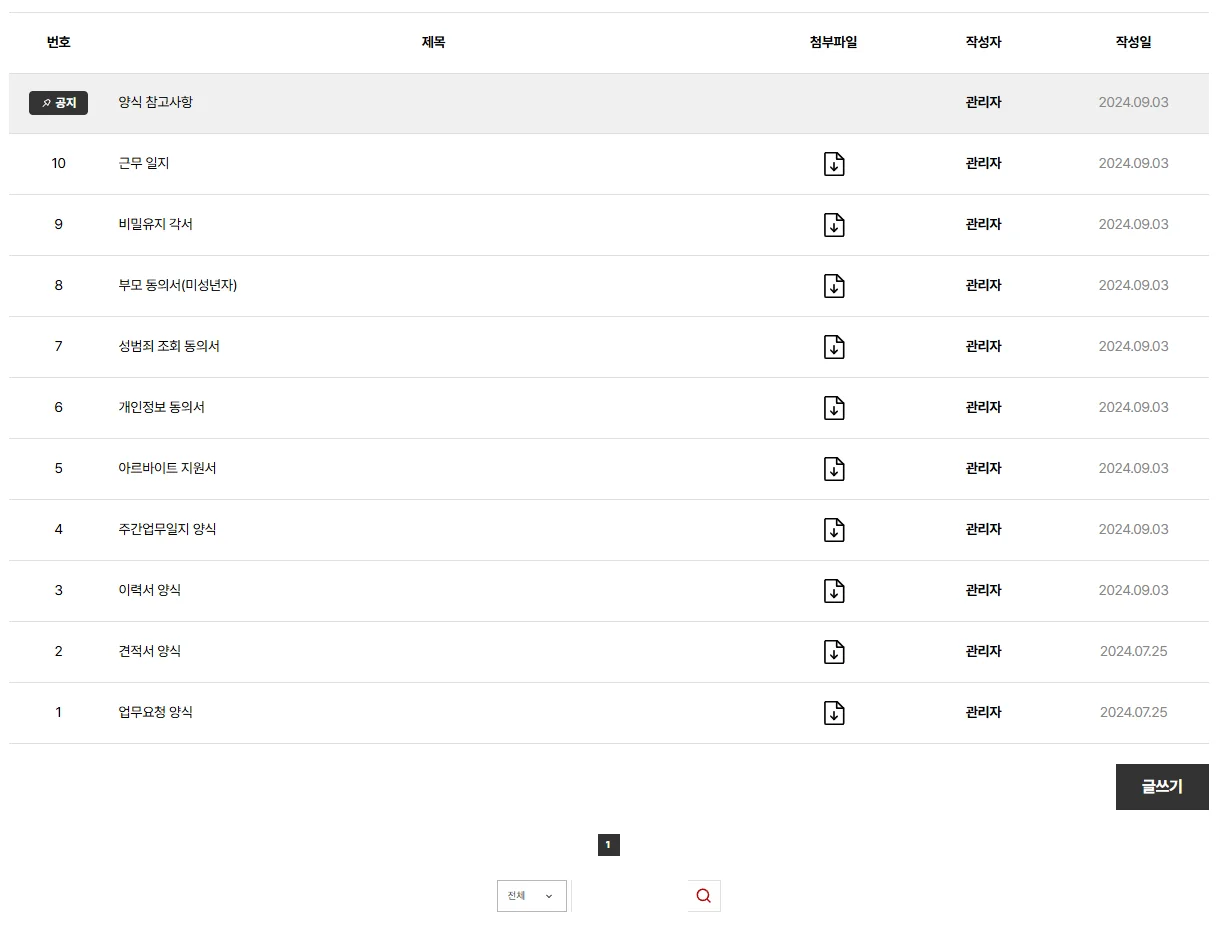Download the 업무요청 양식 attachment
Viewport: 1226px width, 935px height.
pyautogui.click(x=834, y=713)
